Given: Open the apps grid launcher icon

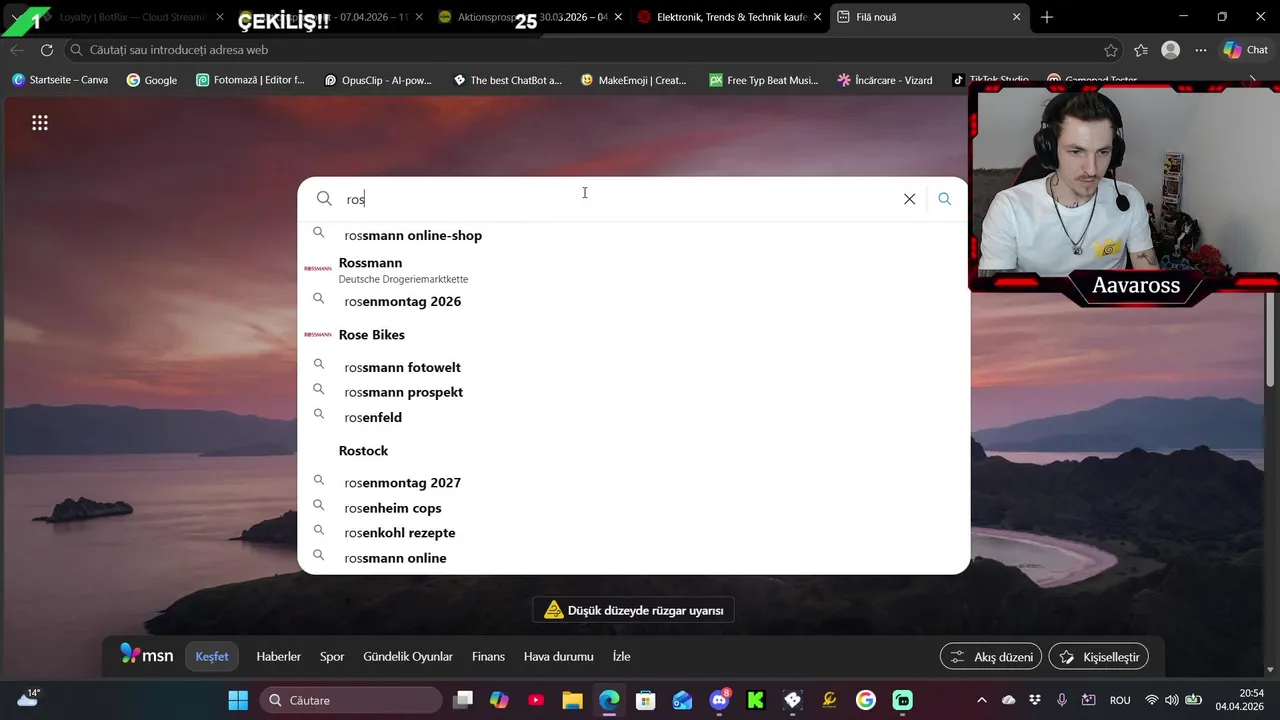Looking at the screenshot, I should tap(40, 123).
